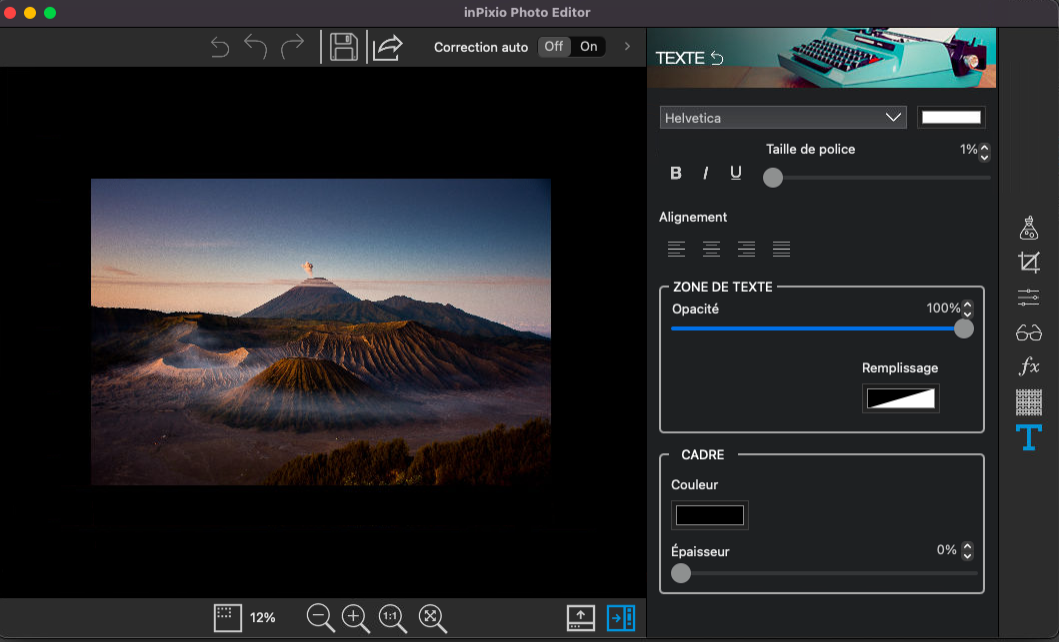Open the Helvetica font dropdown
The image size is (1059, 642).
783,118
